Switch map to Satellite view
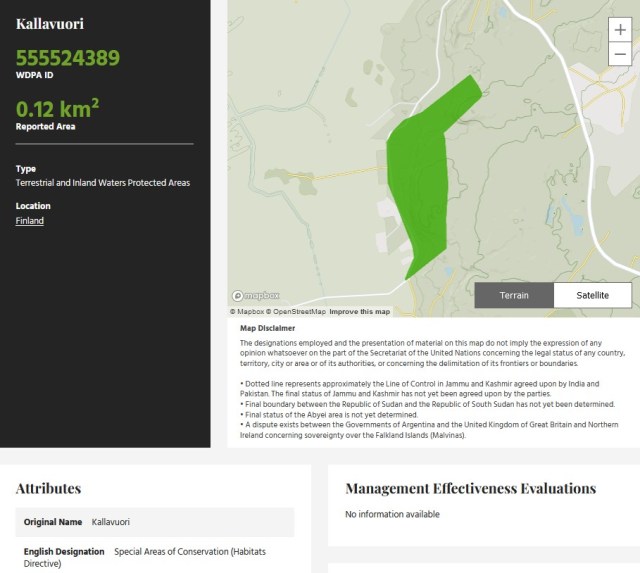This screenshot has height=573, width=640. click(x=594, y=295)
